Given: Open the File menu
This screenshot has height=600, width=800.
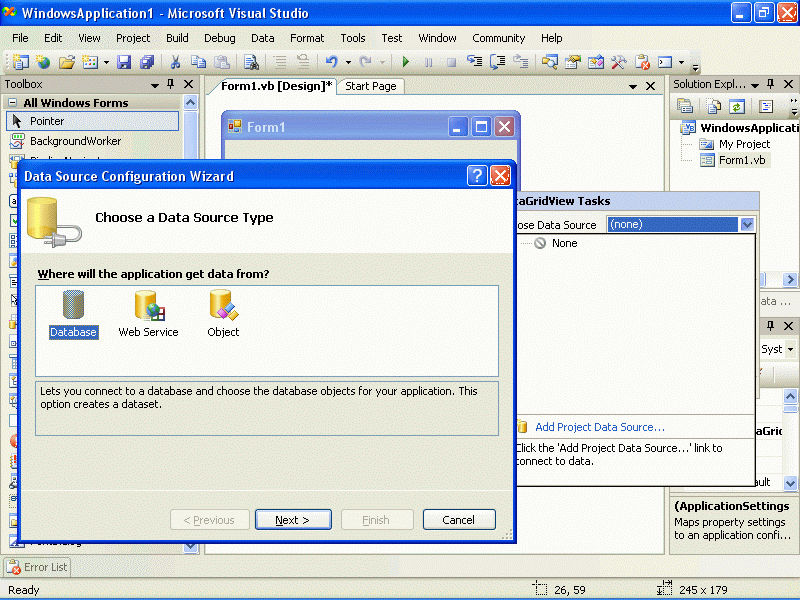Looking at the screenshot, I should coord(20,38).
